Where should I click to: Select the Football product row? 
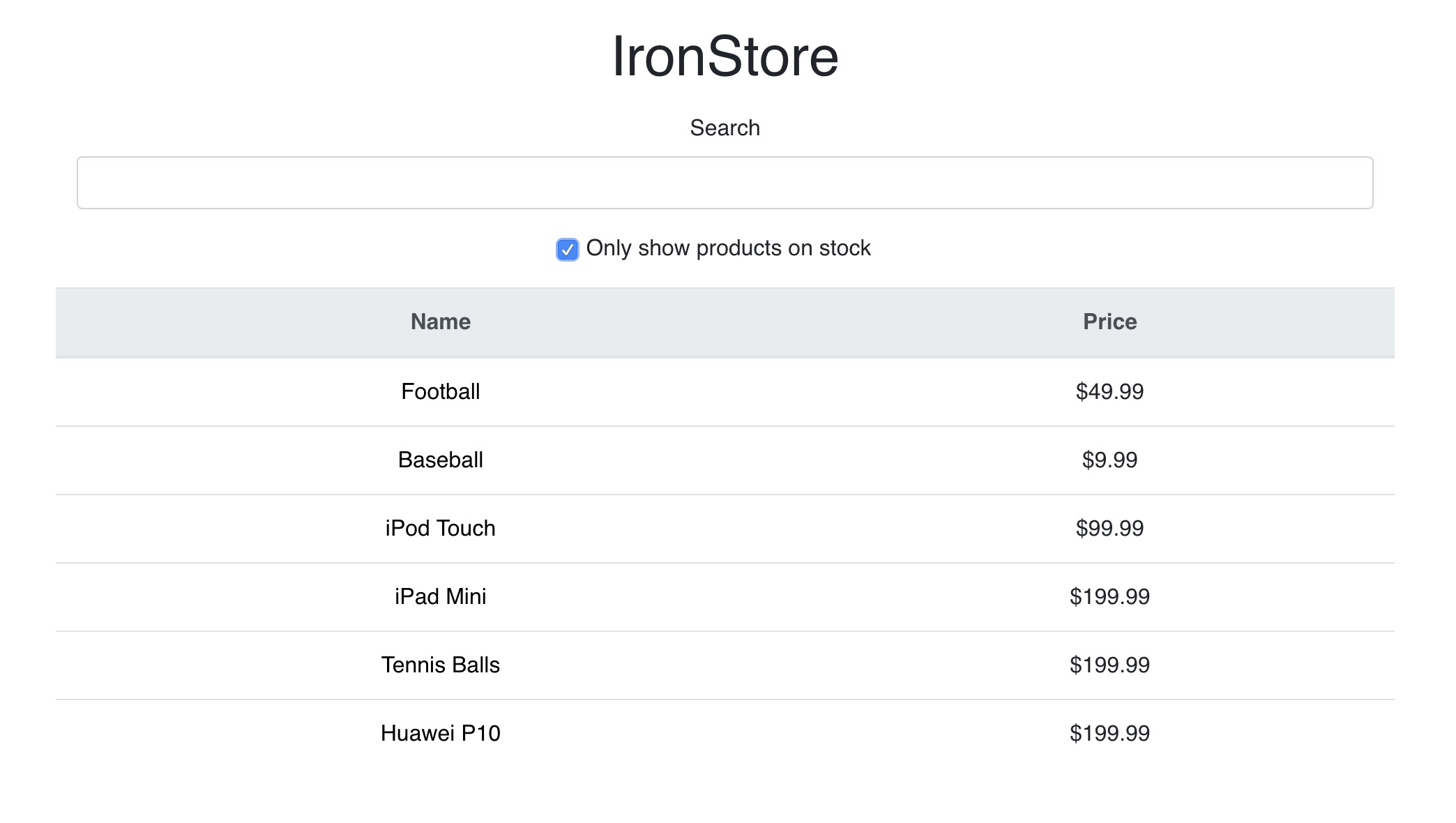725,392
